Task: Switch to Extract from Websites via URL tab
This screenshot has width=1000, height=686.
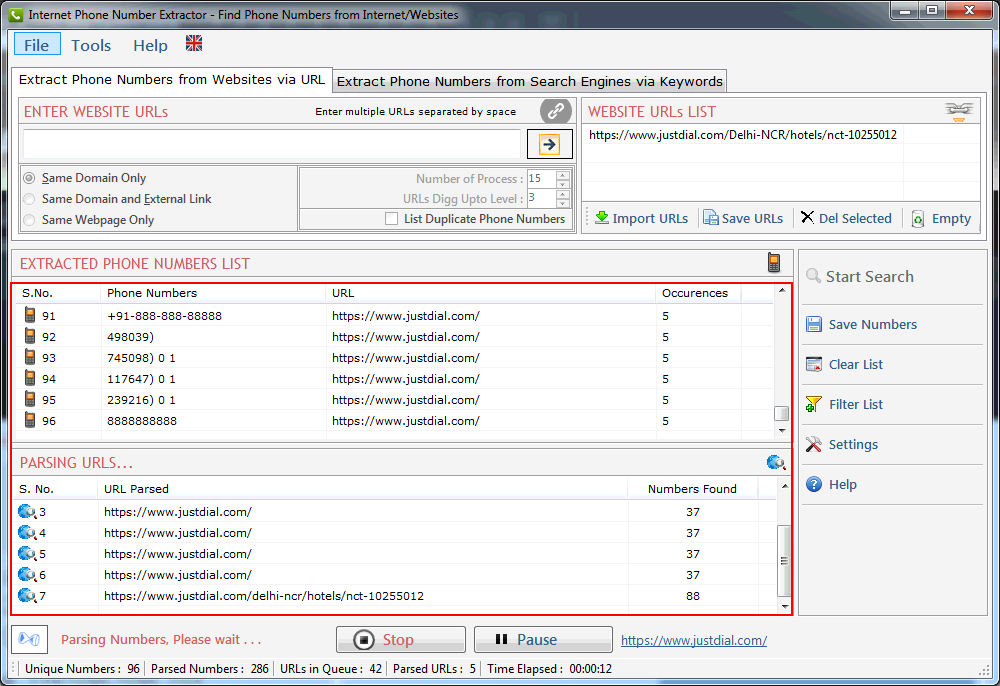Action: click(x=172, y=80)
